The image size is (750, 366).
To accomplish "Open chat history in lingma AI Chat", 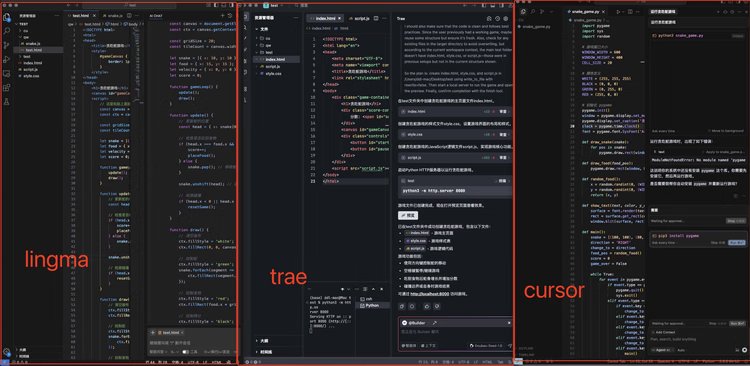I will pyautogui.click(x=230, y=16).
